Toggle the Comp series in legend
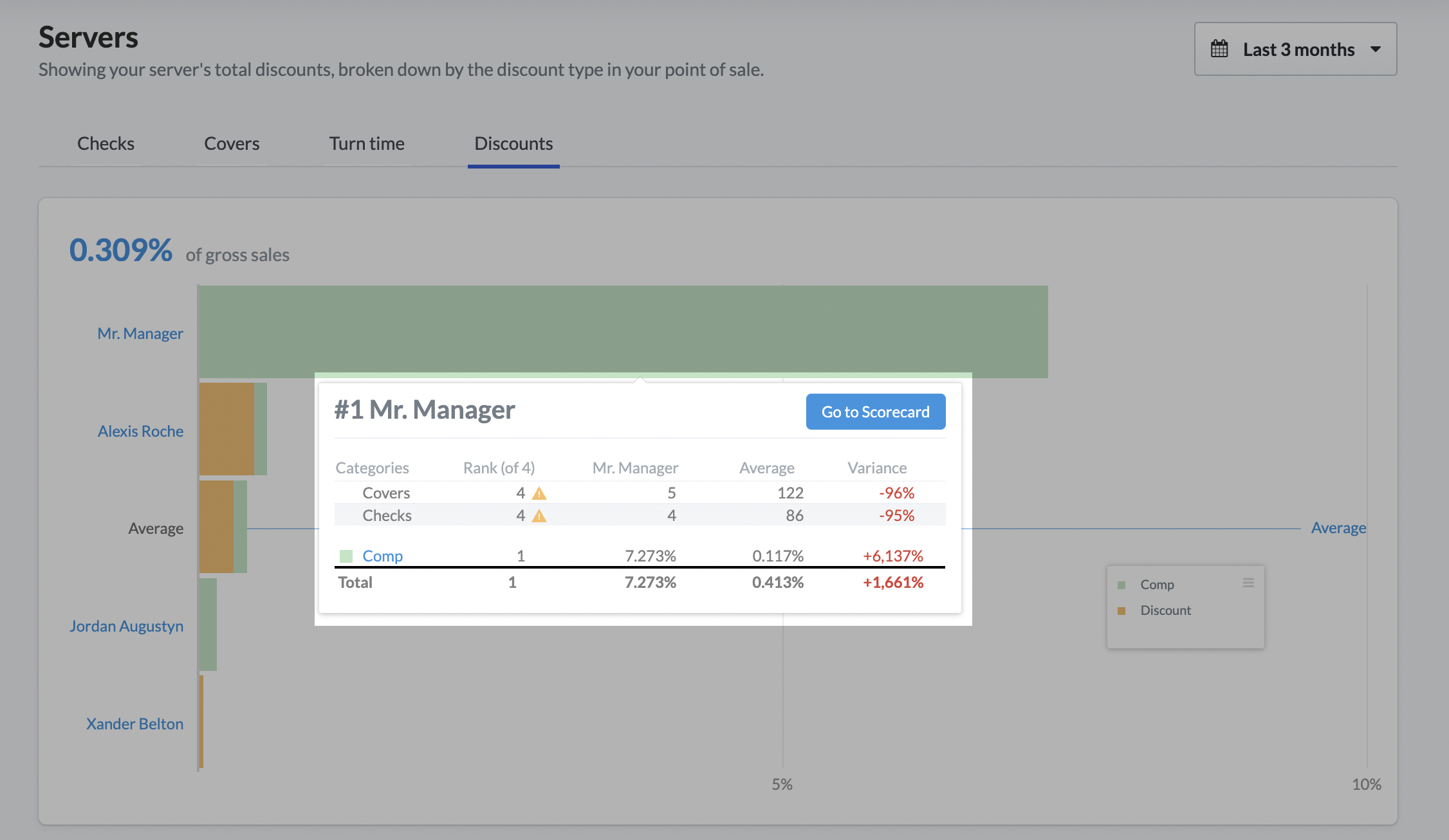The height and width of the screenshot is (840, 1449). tap(1157, 585)
